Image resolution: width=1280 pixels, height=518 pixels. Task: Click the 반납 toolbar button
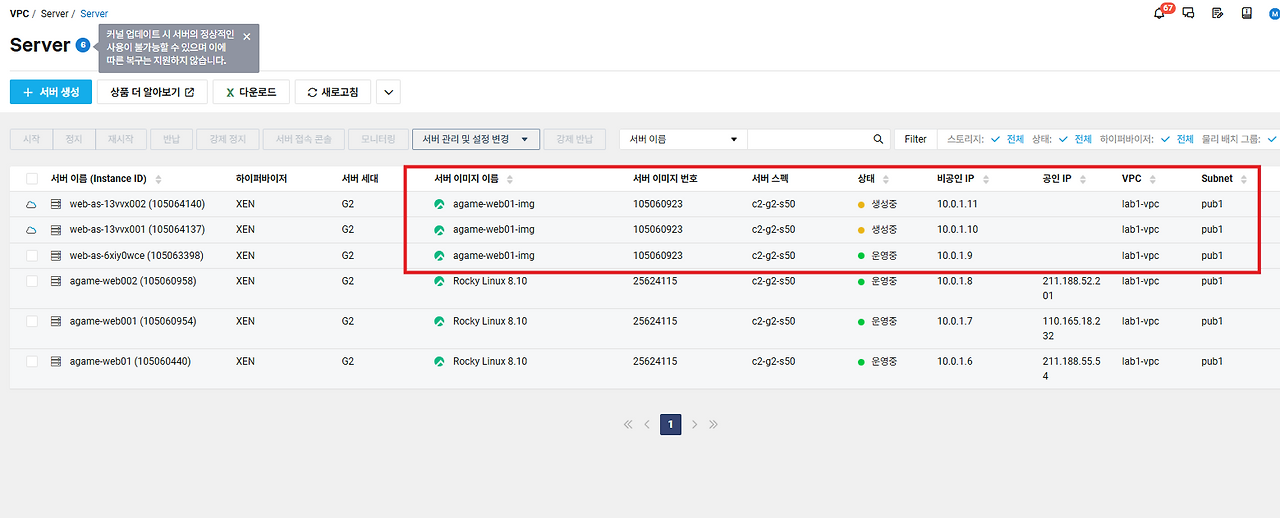point(171,139)
